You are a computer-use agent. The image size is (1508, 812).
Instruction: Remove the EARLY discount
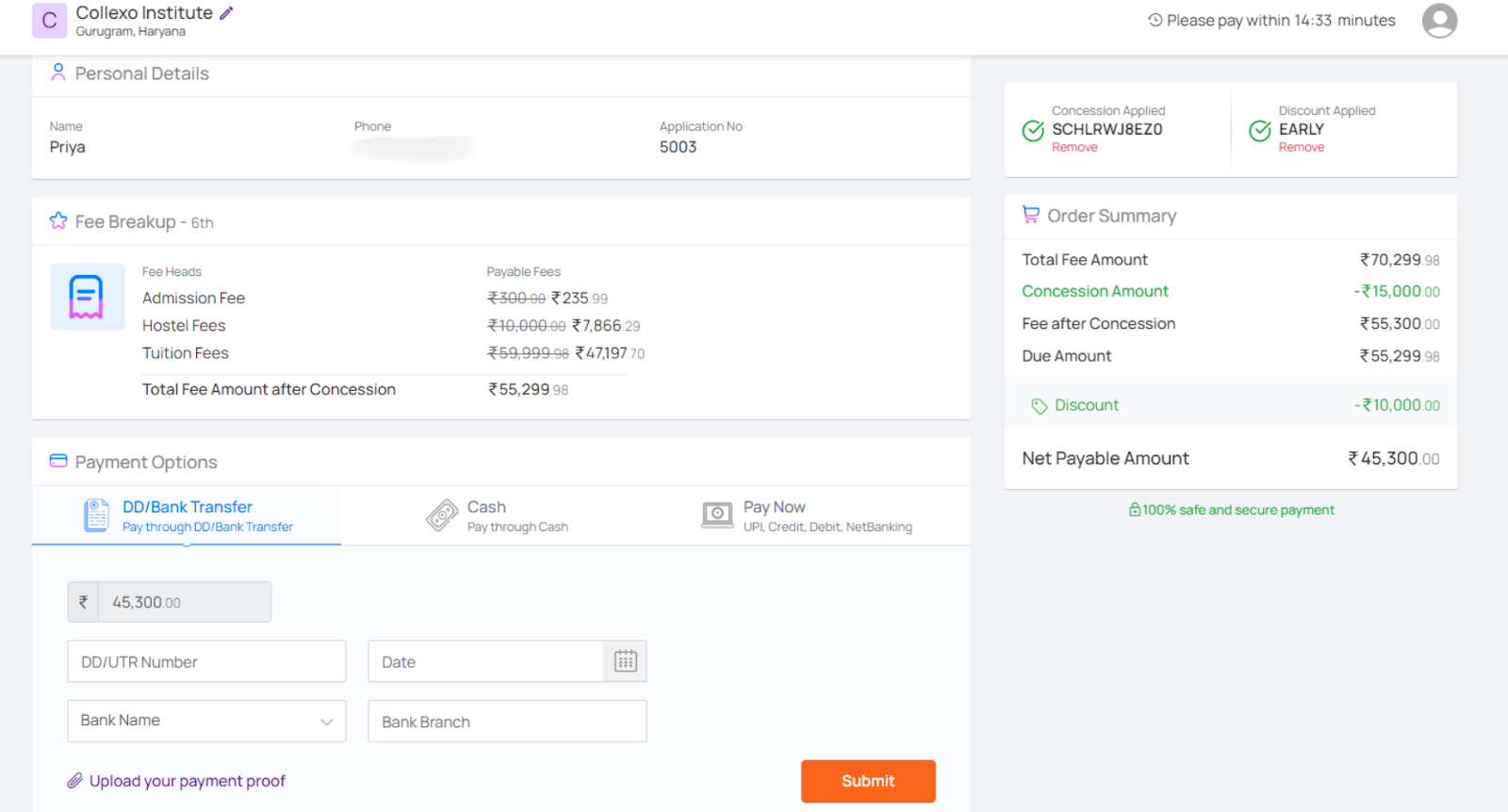pos(1302,148)
